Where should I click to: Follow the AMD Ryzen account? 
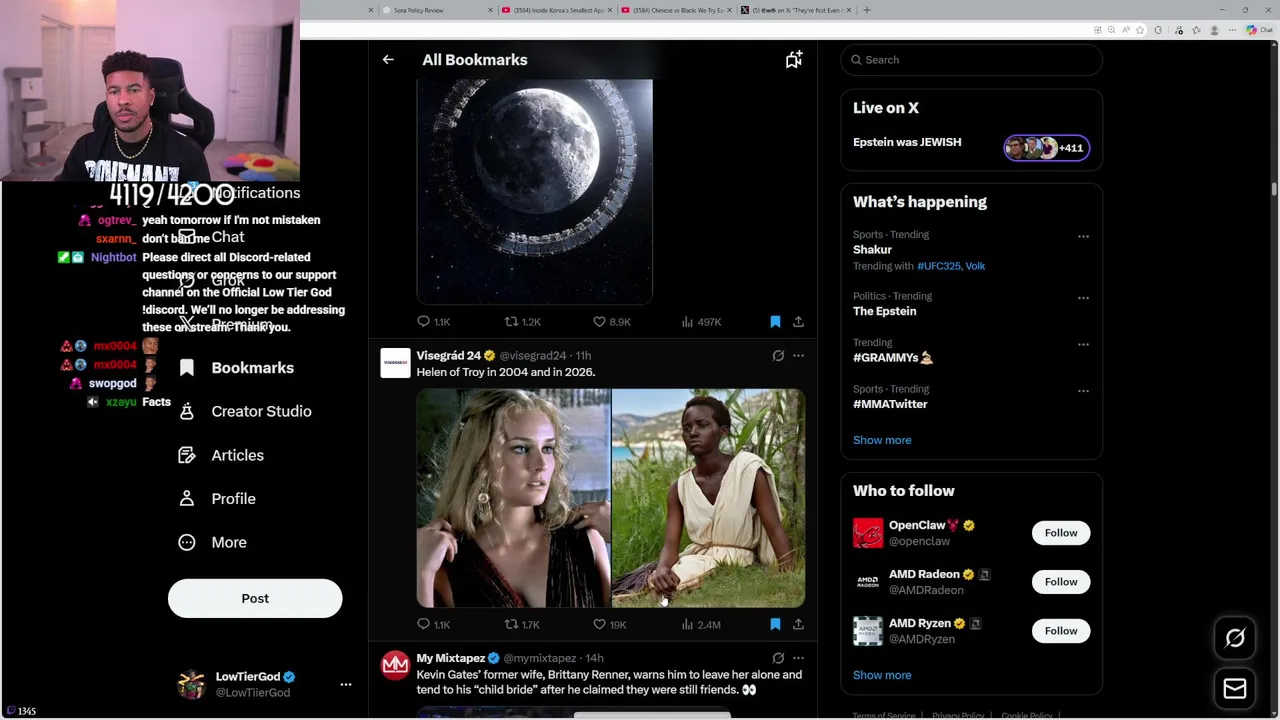tap(1061, 631)
